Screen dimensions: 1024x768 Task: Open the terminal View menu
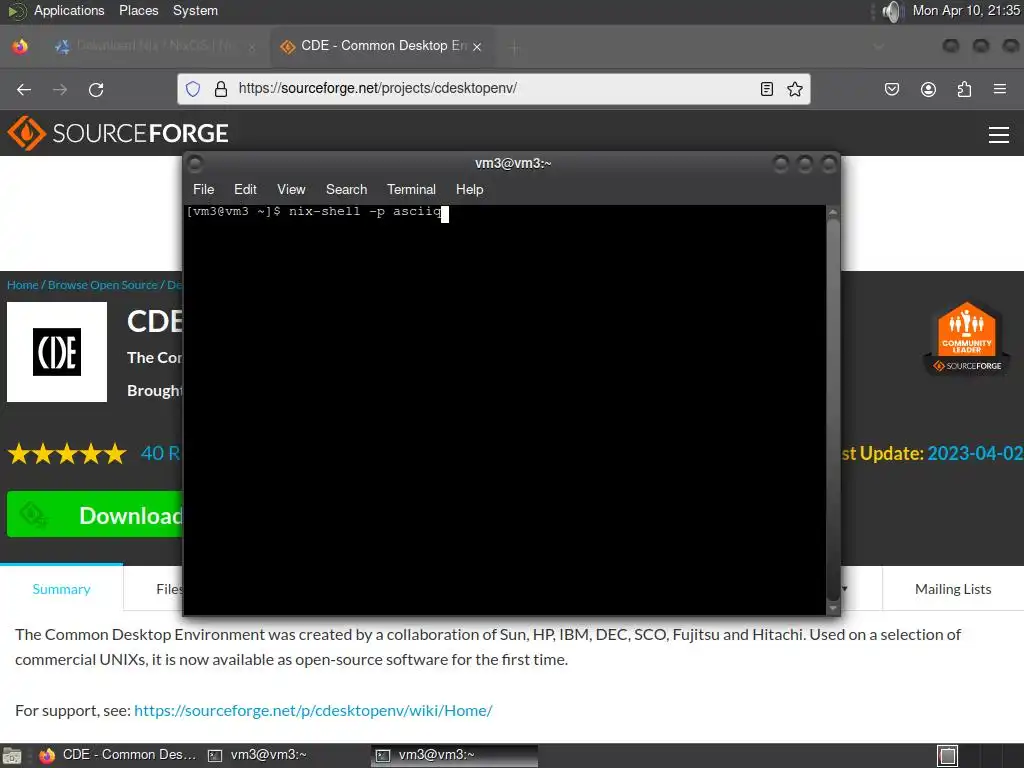coord(291,189)
